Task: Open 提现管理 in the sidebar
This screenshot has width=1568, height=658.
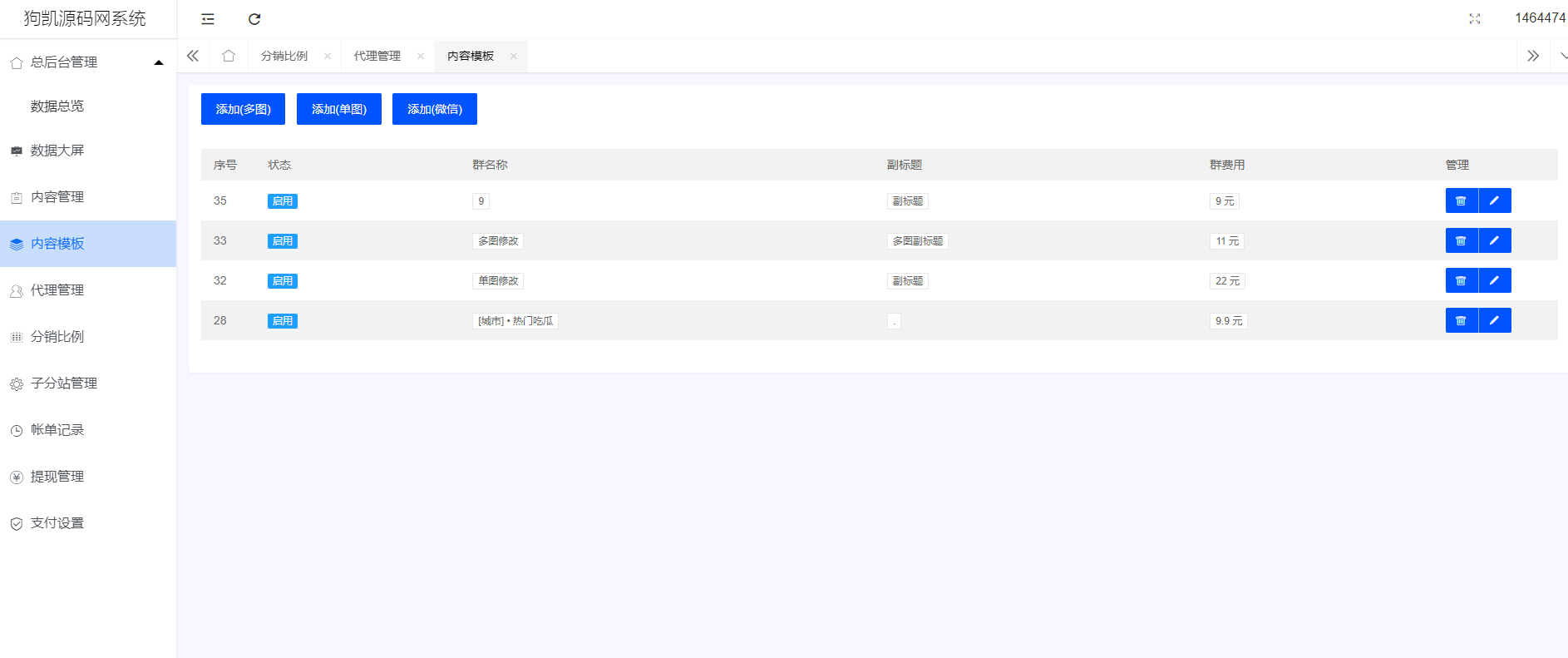Action: coord(57,477)
